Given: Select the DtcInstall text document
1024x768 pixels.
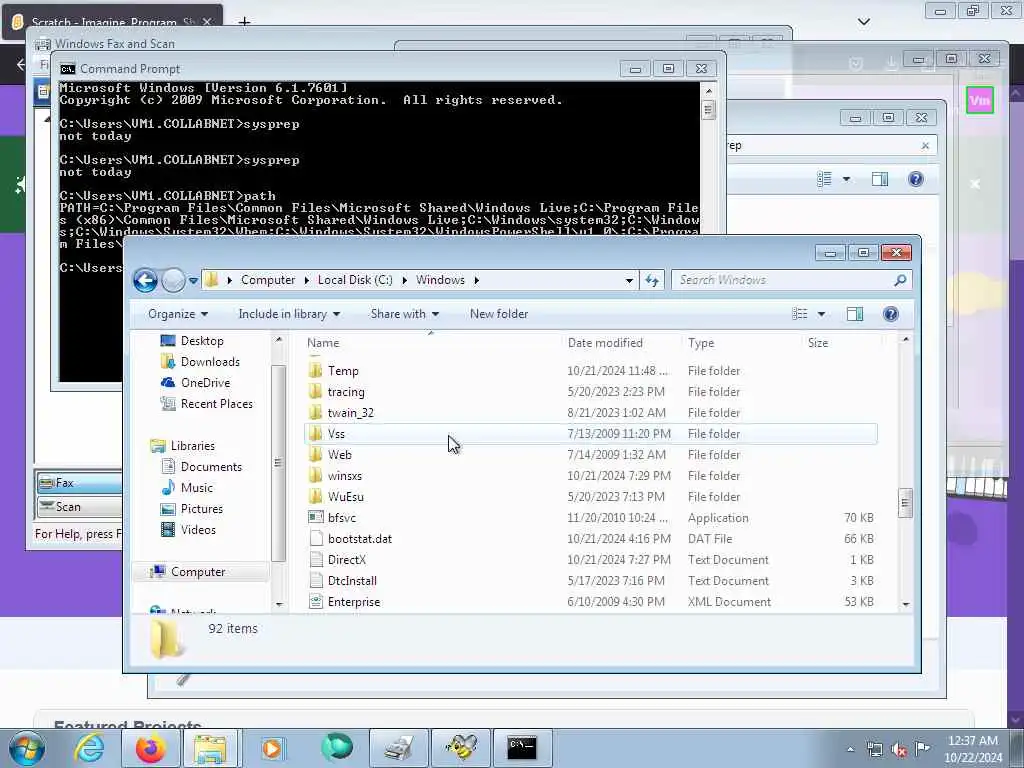Looking at the screenshot, I should point(590,581).
